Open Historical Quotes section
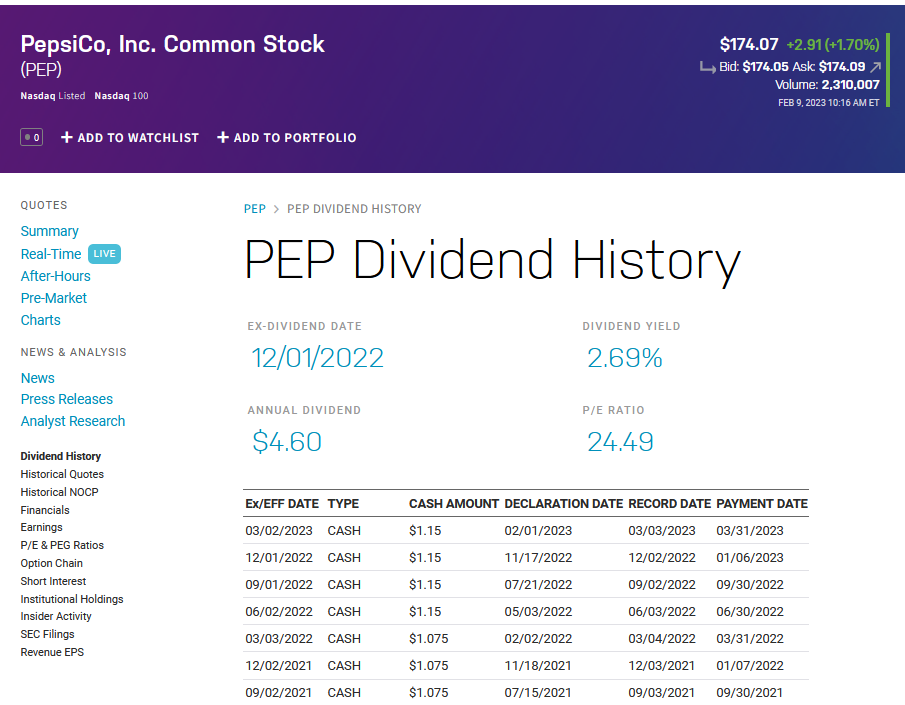Viewport: 905px width, 705px height. pos(62,474)
